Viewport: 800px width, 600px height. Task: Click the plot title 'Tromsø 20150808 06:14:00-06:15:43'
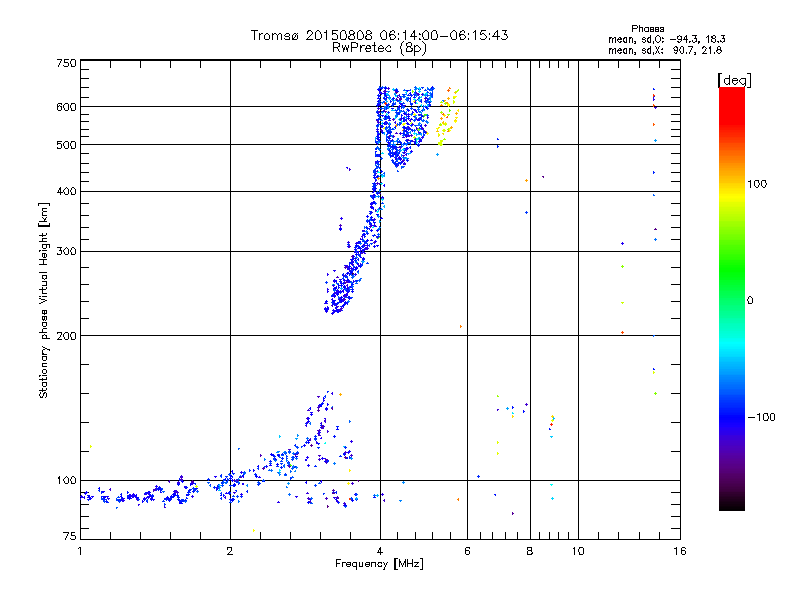coord(379,35)
